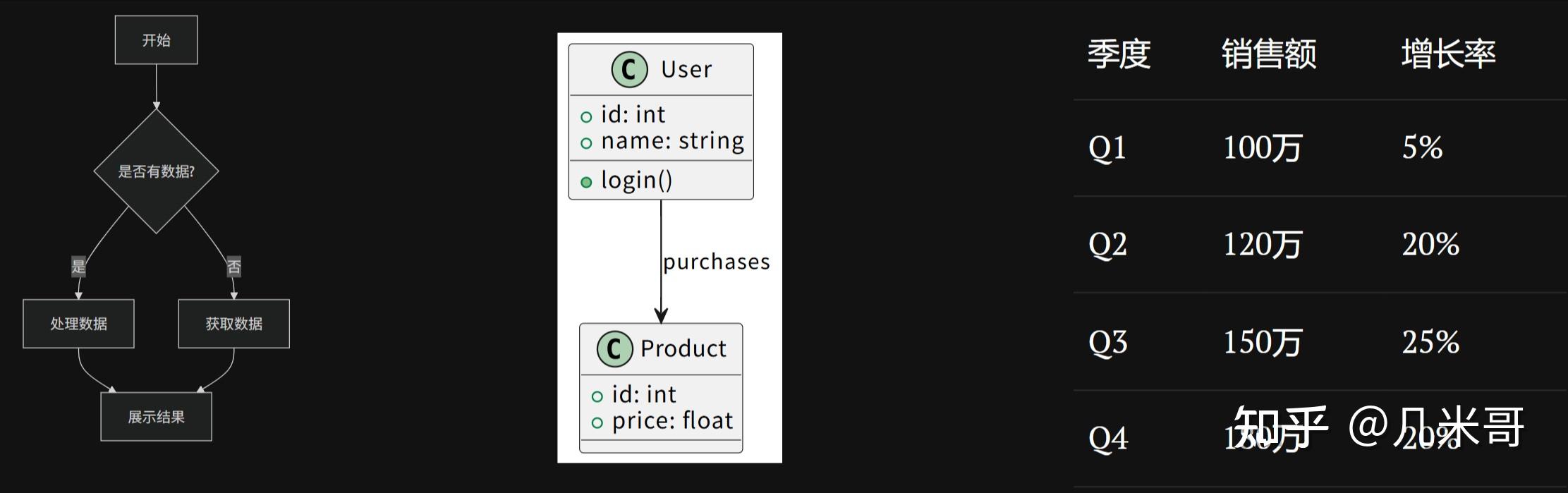Select the green login() method bullet

point(586,182)
